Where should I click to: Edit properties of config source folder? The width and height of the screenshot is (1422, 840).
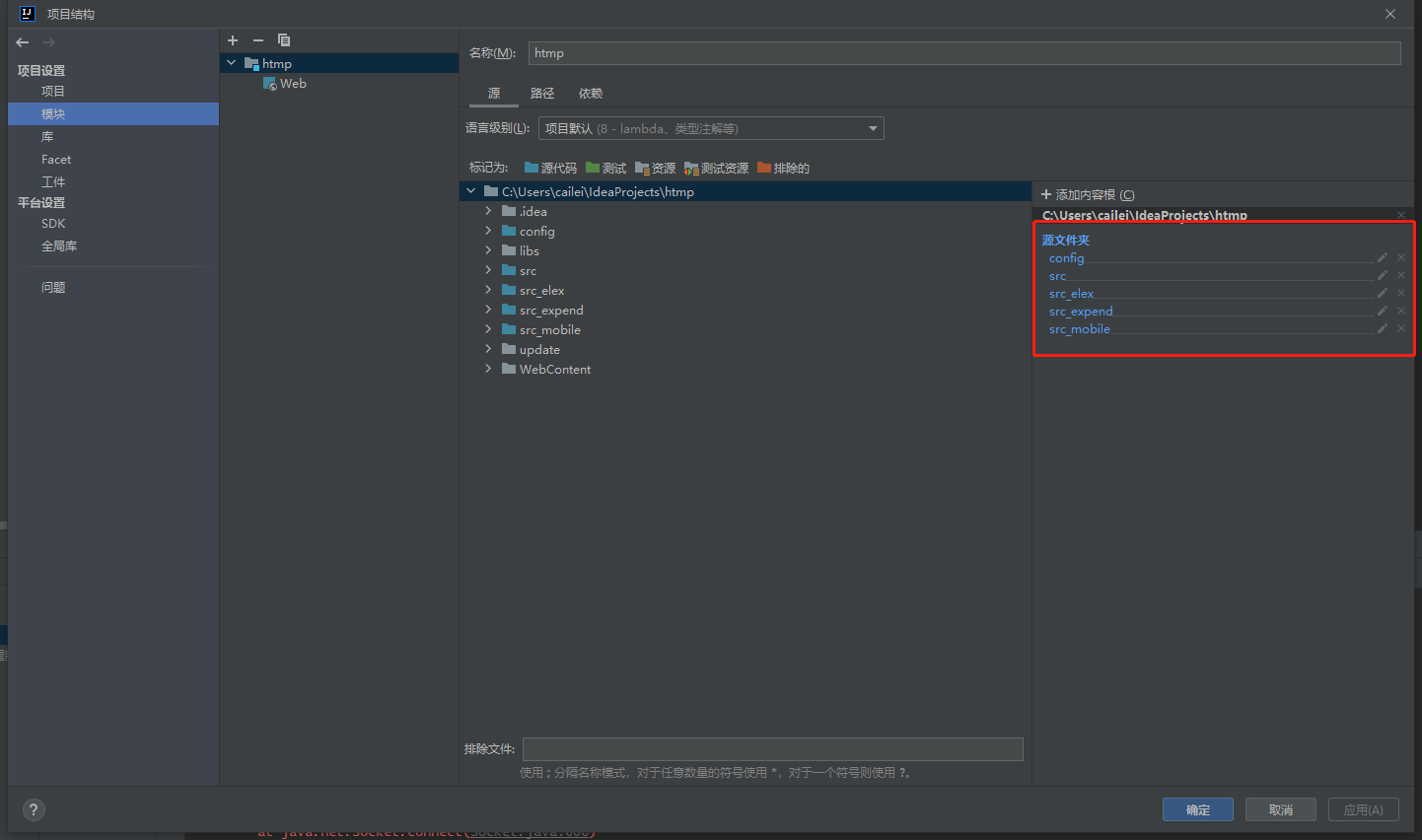(1383, 258)
